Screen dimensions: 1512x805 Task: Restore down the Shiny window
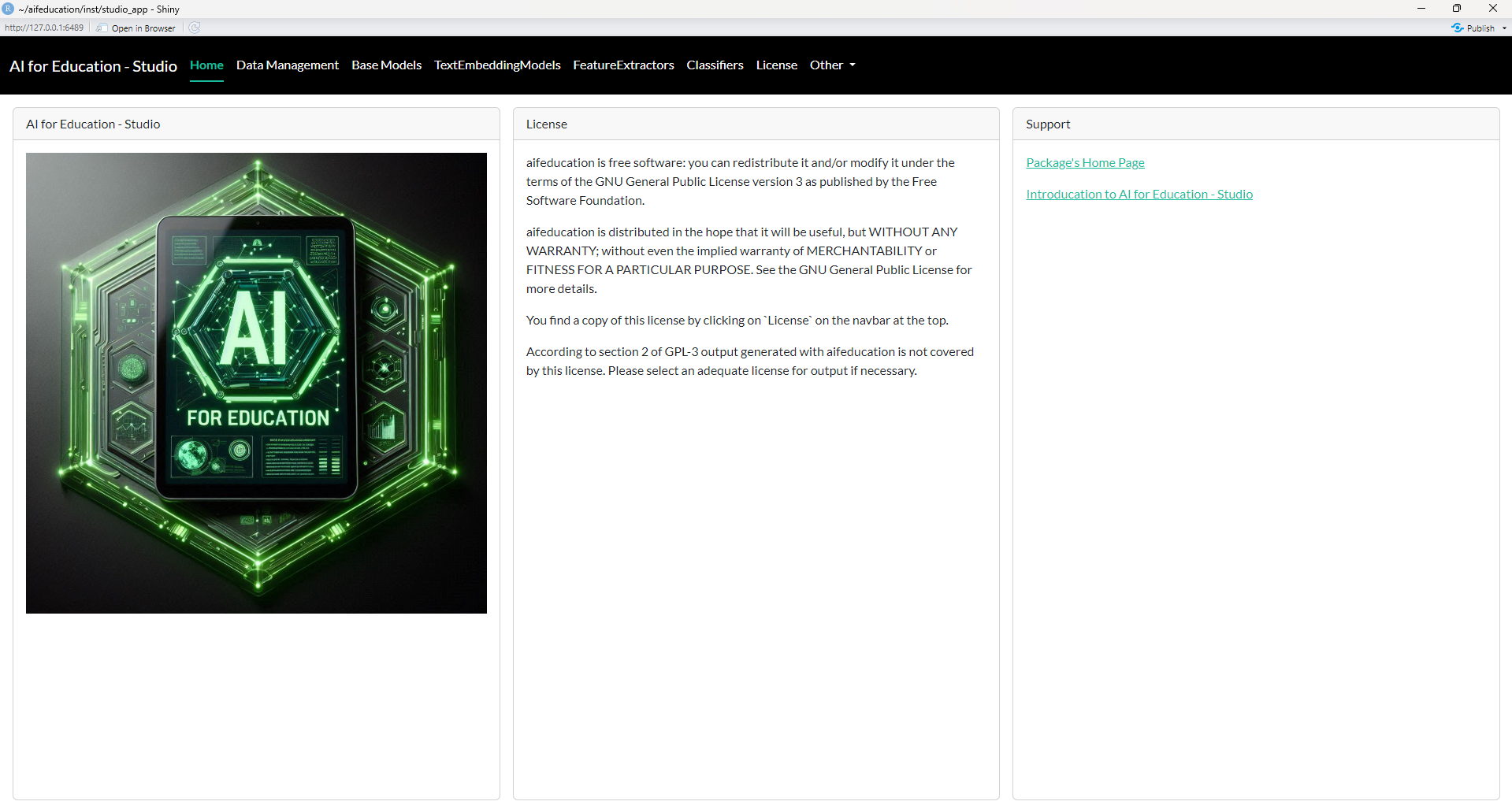[x=1457, y=9]
